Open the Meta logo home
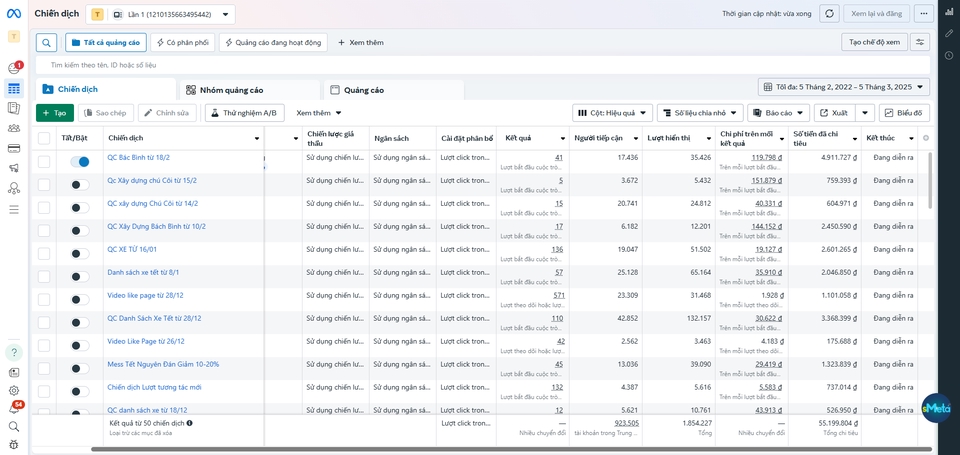 tap(13, 13)
